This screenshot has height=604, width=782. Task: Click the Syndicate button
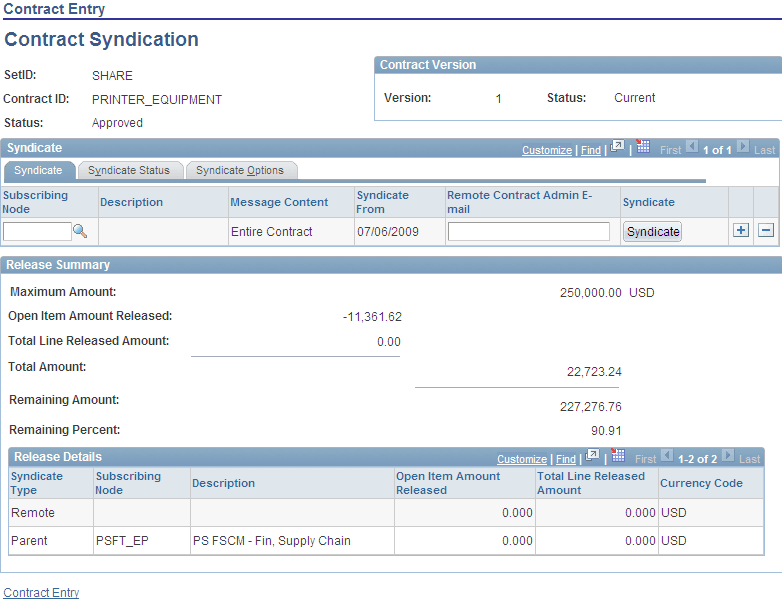pyautogui.click(x=652, y=232)
